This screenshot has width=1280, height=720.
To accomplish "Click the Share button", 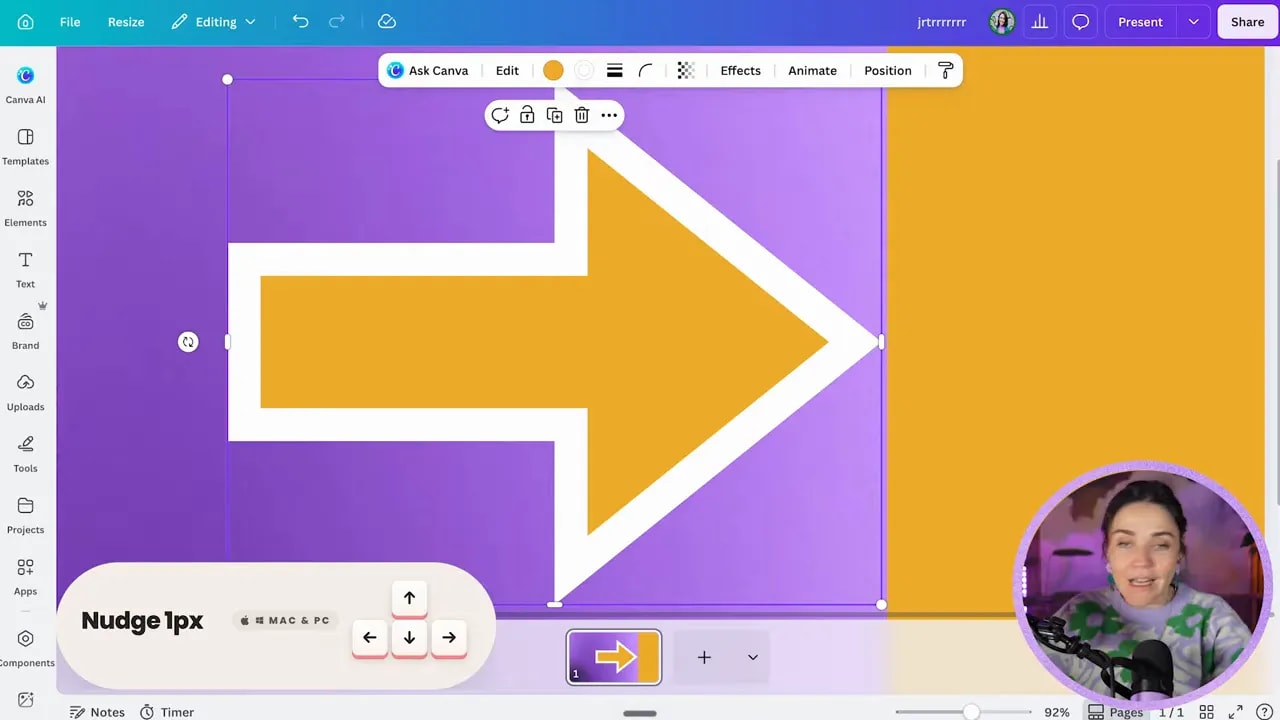I will coord(1247,22).
